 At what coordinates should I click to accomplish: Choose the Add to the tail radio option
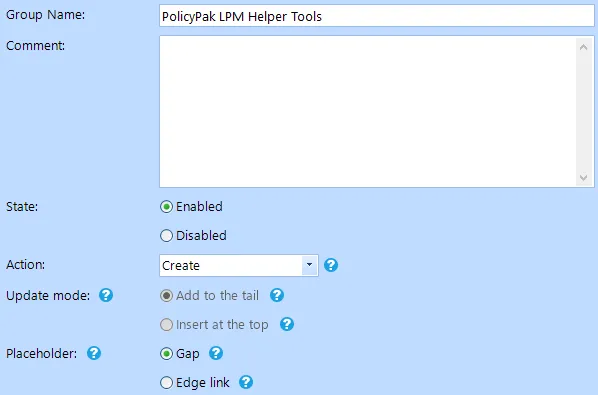[166, 295]
